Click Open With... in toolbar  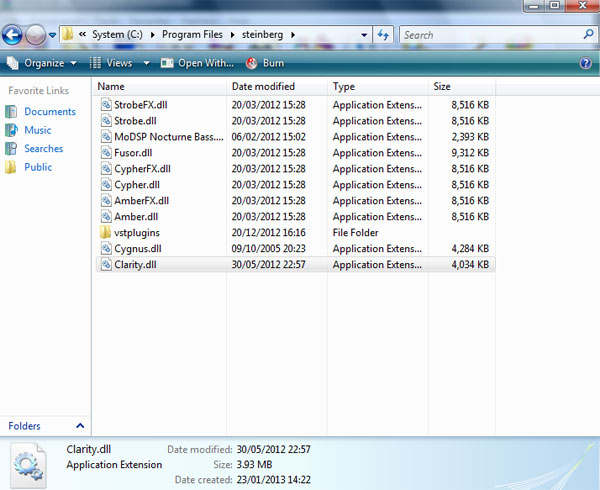click(x=197, y=63)
